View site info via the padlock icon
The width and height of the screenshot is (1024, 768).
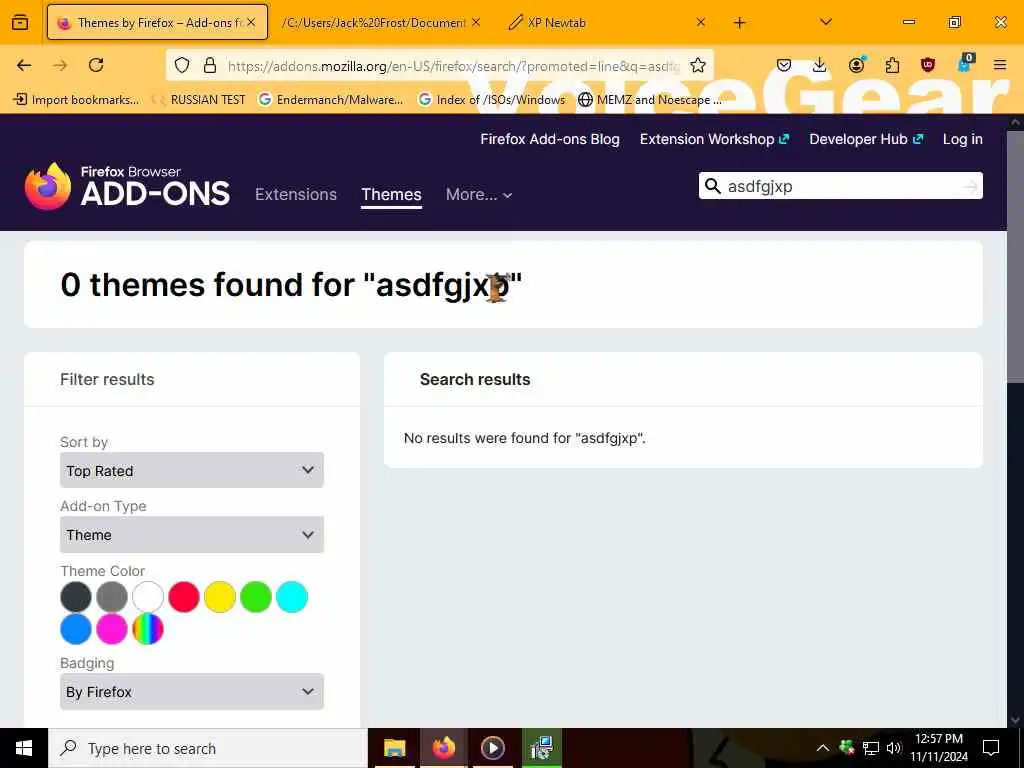click(210, 65)
